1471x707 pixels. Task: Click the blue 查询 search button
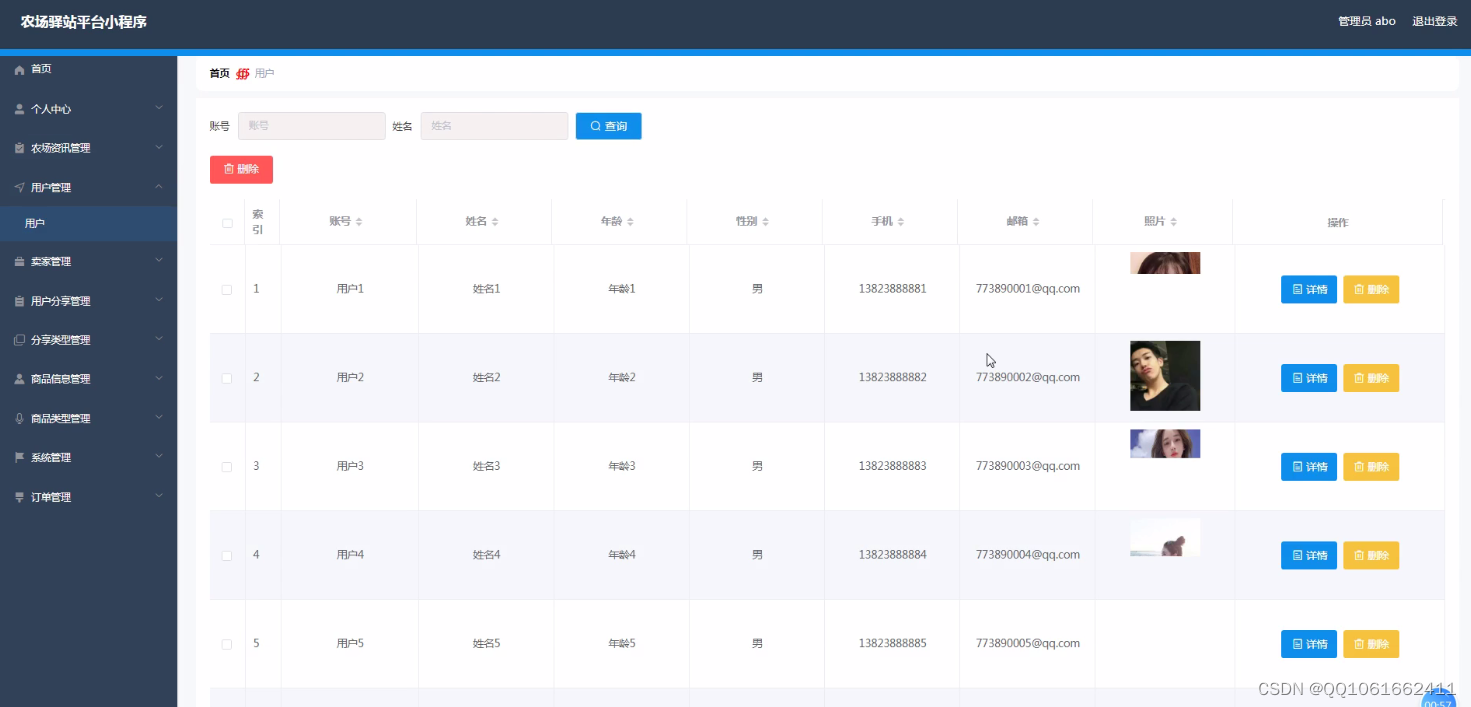608,126
